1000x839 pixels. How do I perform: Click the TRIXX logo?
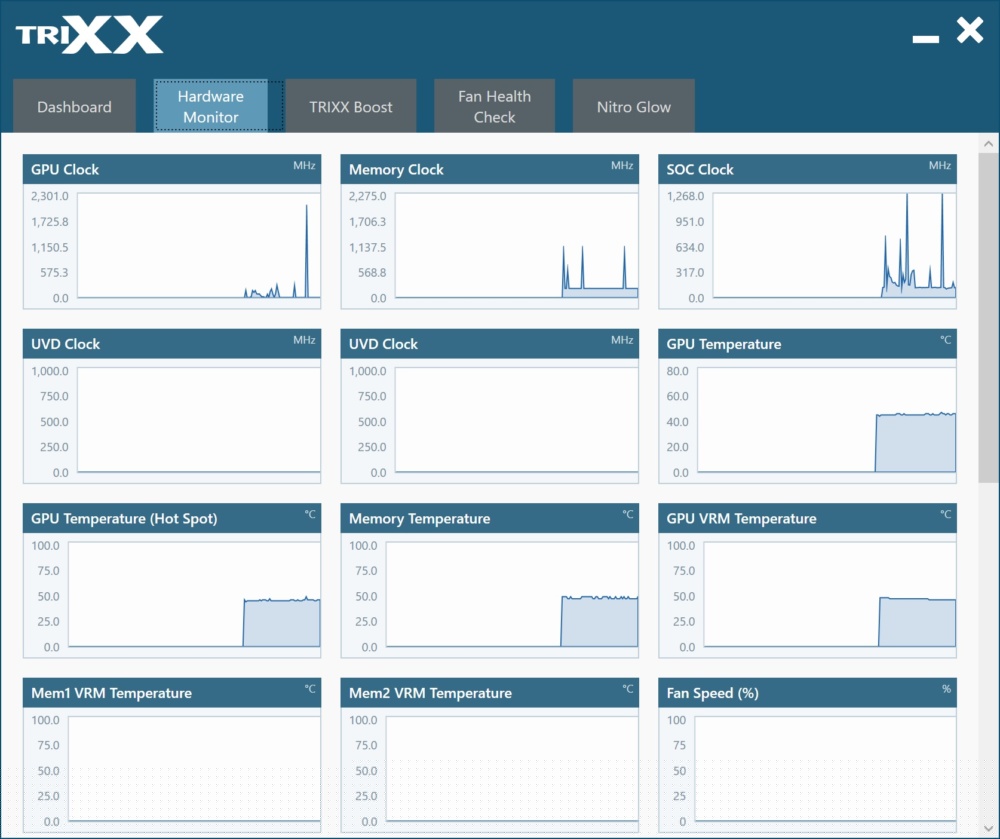(89, 35)
